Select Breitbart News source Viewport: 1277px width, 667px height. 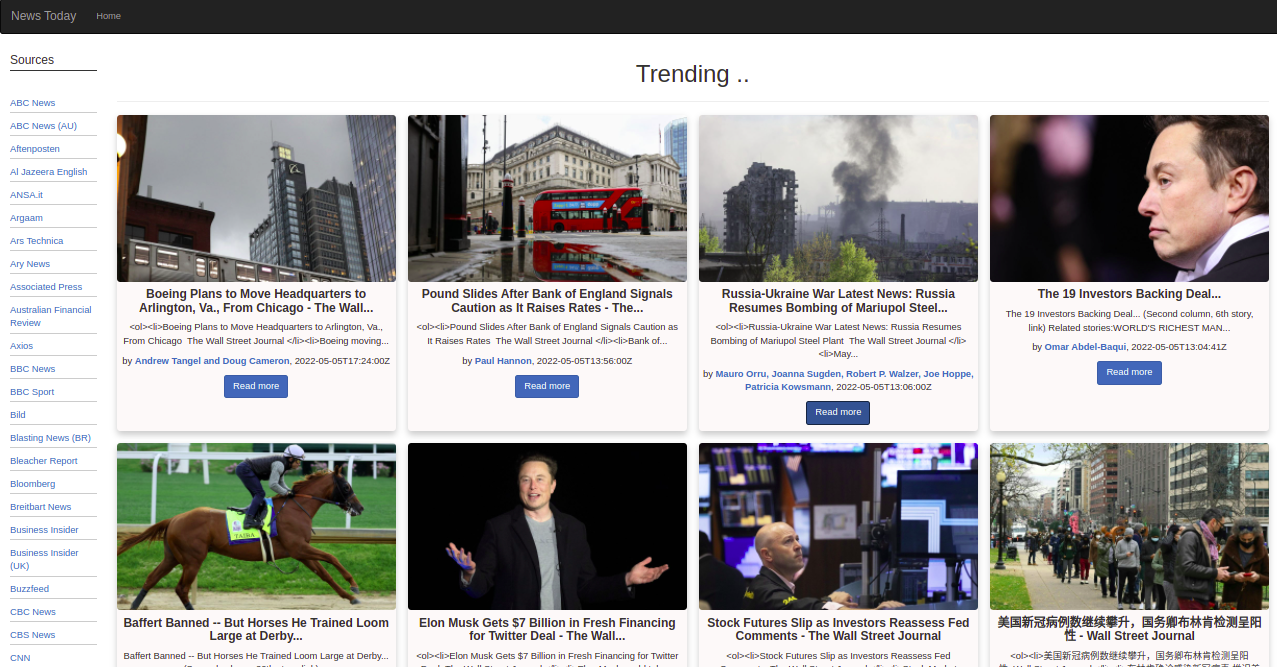pos(41,507)
